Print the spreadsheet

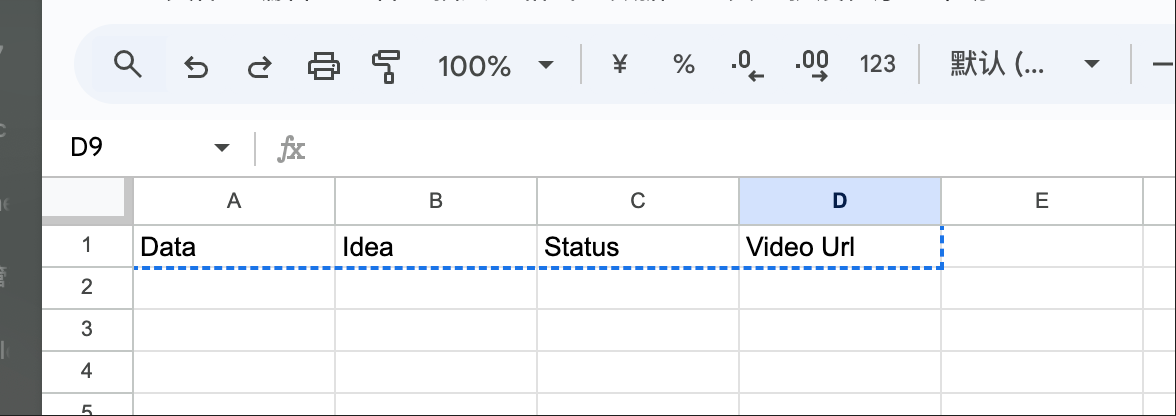click(x=324, y=66)
